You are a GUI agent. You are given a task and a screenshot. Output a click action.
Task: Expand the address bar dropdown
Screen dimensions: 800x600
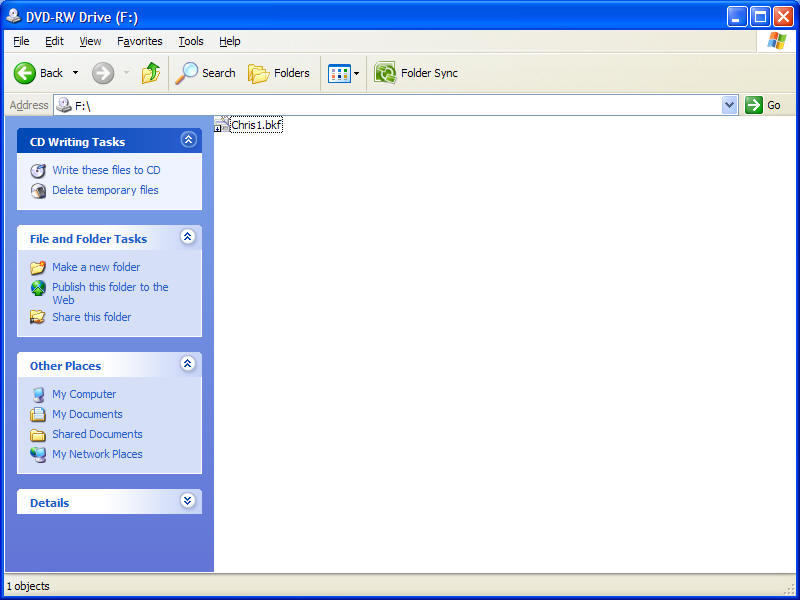pos(729,105)
